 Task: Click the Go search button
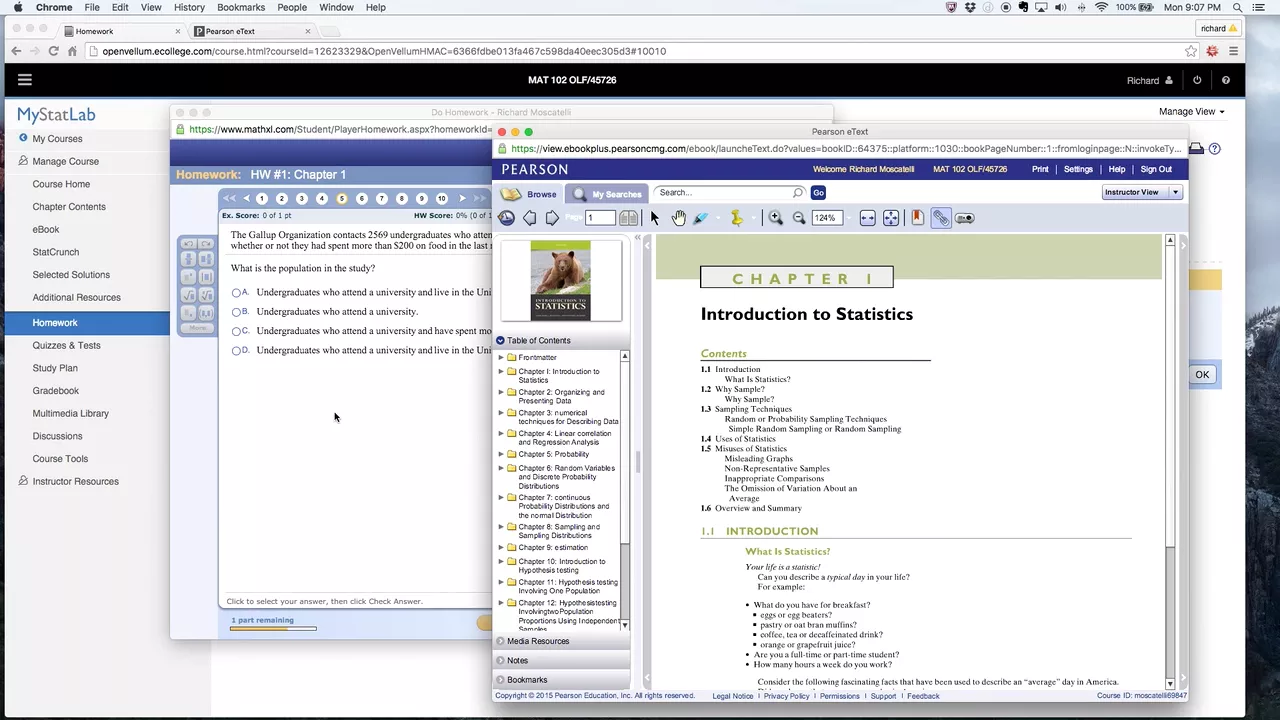[x=818, y=193]
